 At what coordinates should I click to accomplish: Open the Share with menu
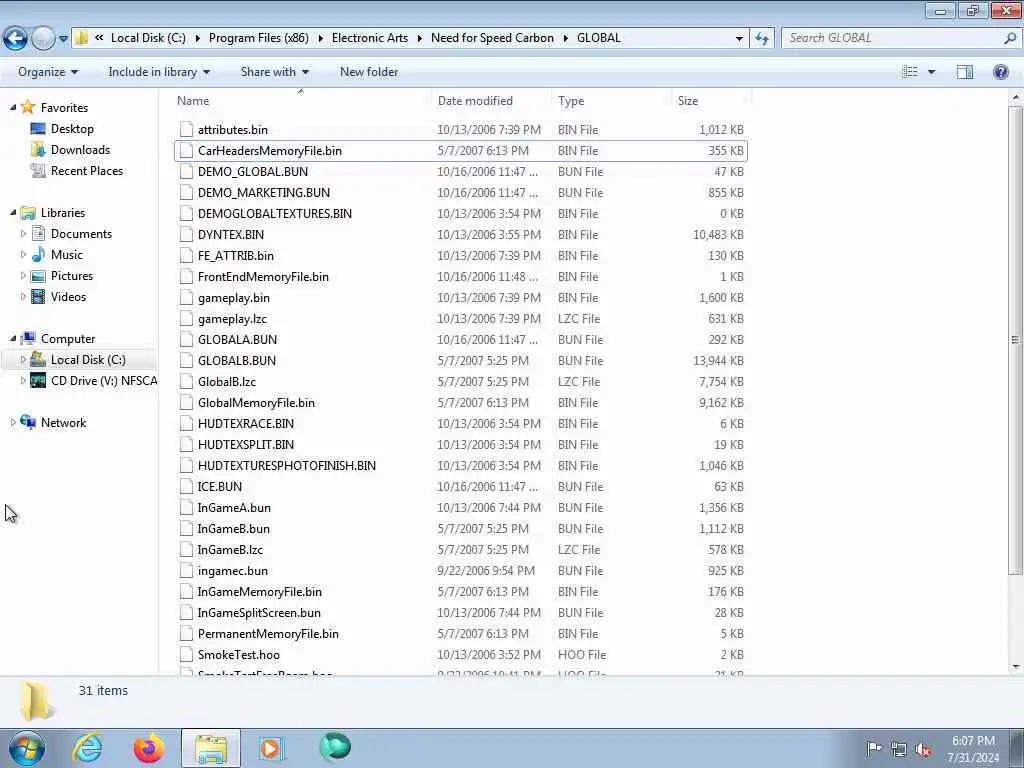(x=274, y=72)
